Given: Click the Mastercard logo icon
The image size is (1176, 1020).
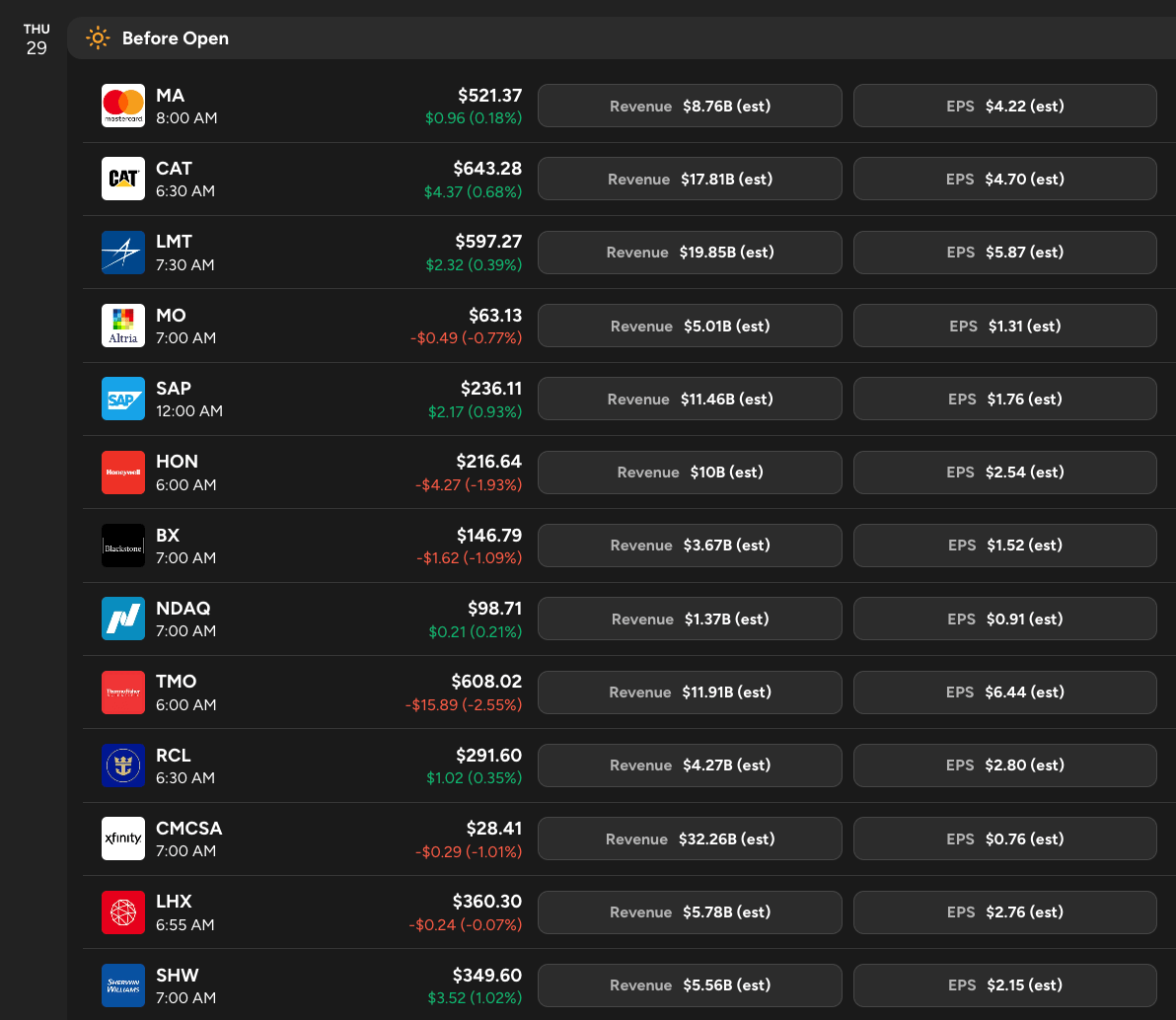Looking at the screenshot, I should 123,106.
